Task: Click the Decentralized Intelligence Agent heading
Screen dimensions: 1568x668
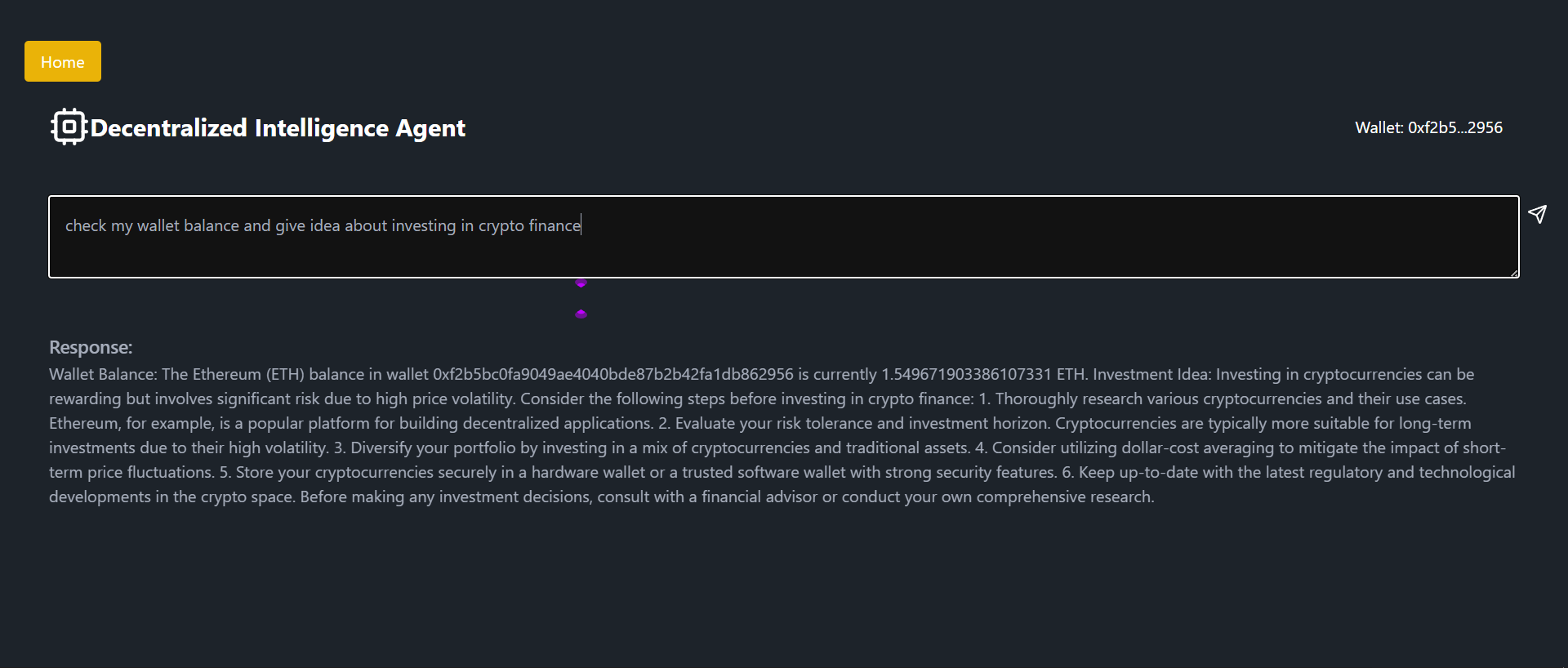Action: (278, 127)
